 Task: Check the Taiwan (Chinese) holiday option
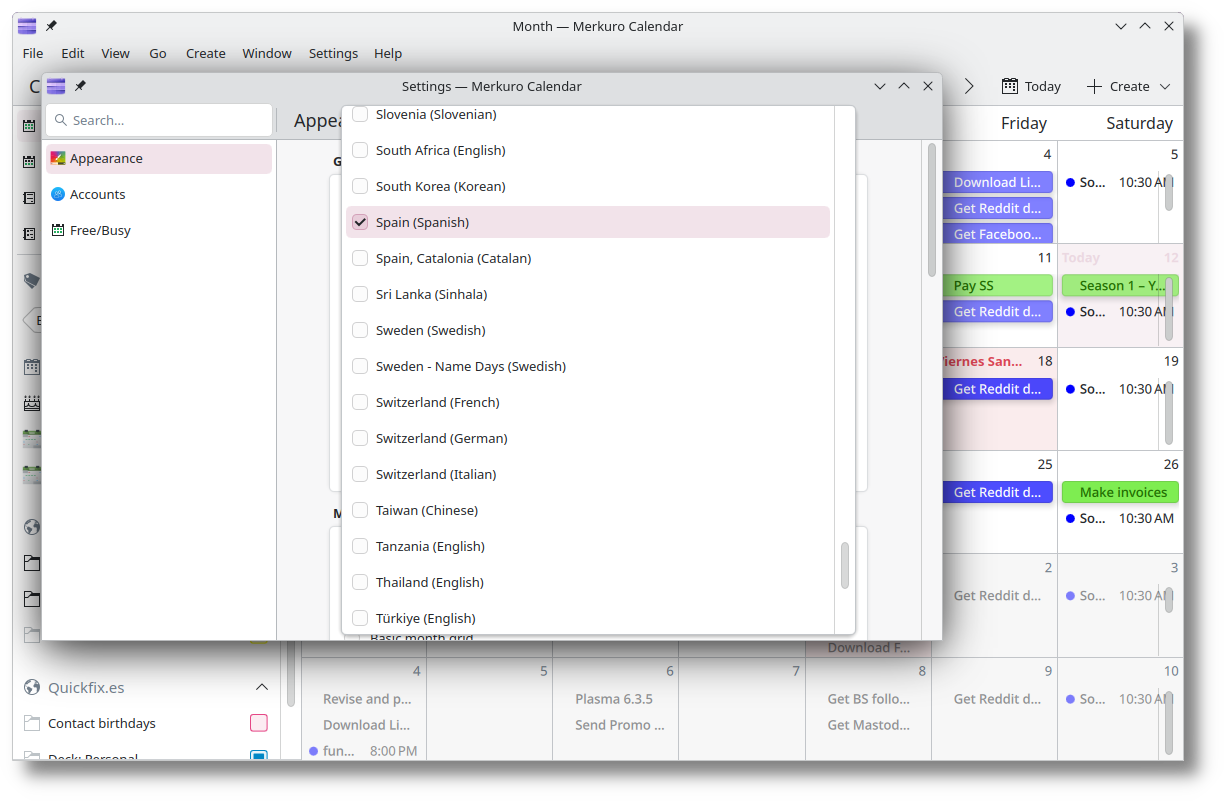[x=360, y=510]
